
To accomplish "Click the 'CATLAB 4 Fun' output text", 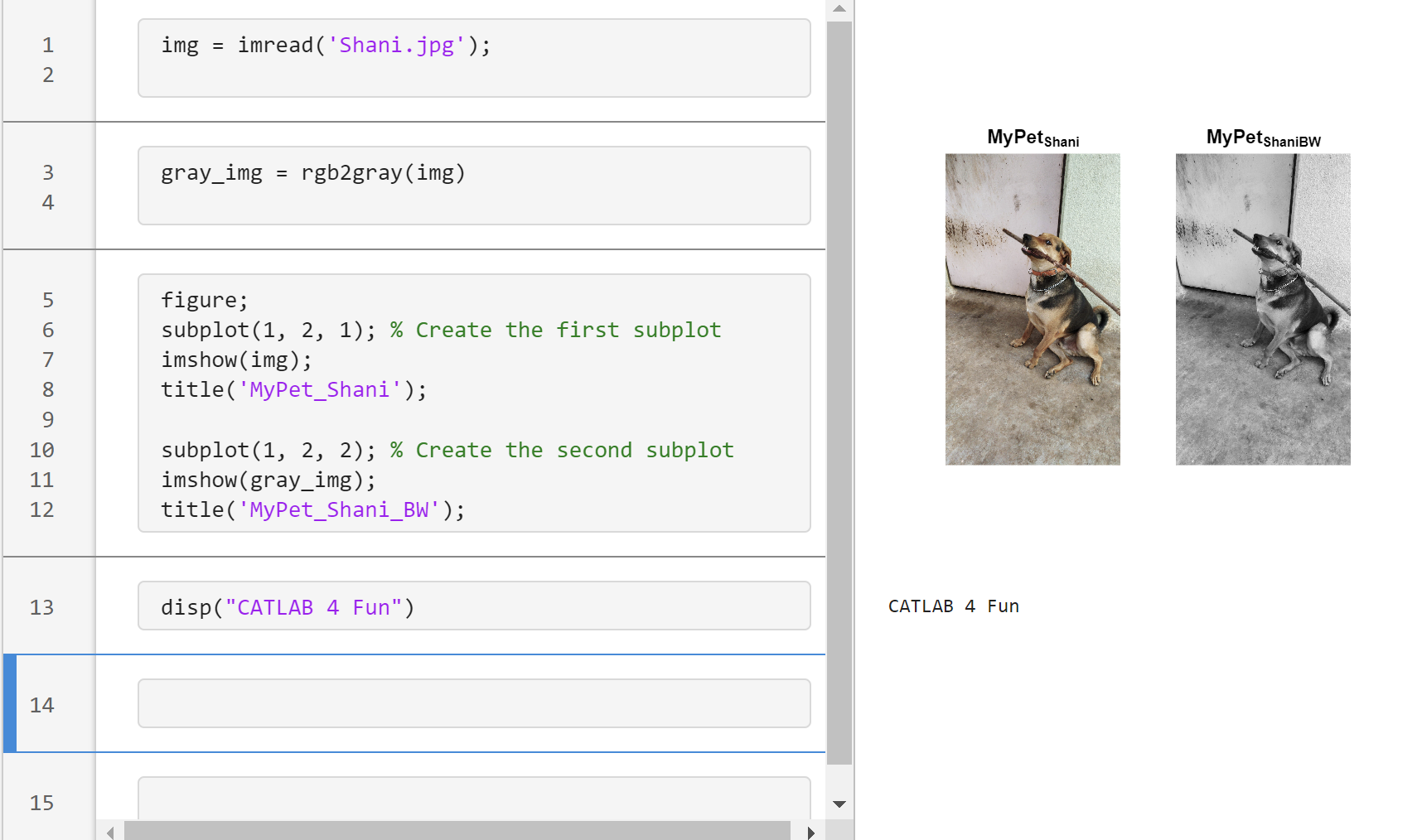I will click(x=954, y=606).
